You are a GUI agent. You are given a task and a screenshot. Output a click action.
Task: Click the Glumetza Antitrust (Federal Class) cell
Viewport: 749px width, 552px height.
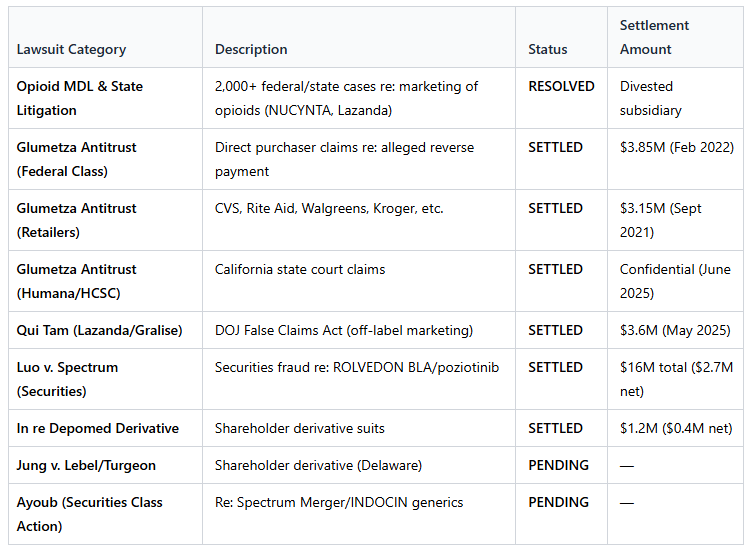77,159
